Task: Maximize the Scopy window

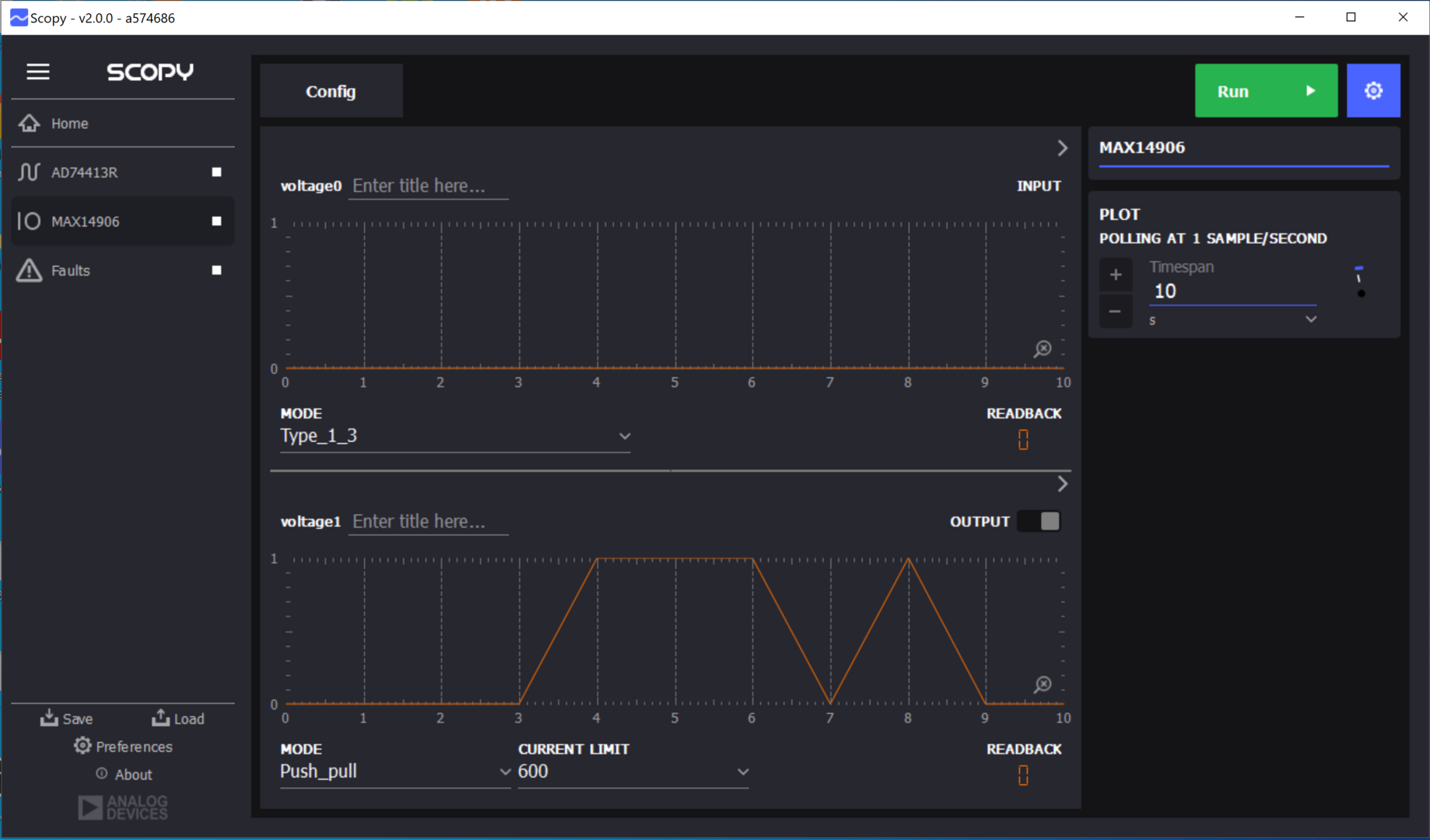Action: pyautogui.click(x=1351, y=17)
